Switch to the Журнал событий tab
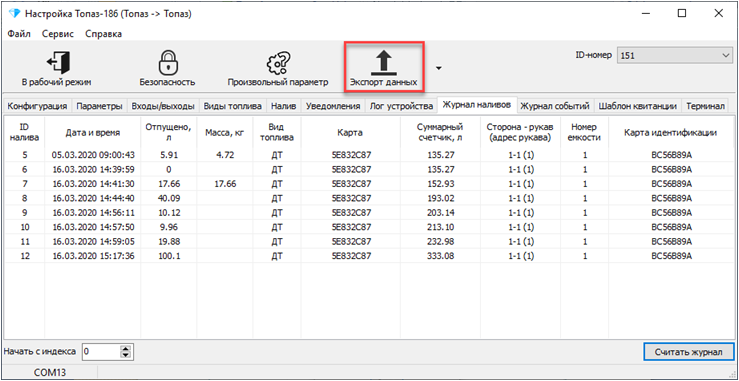This screenshot has height=381, width=739. 555,106
